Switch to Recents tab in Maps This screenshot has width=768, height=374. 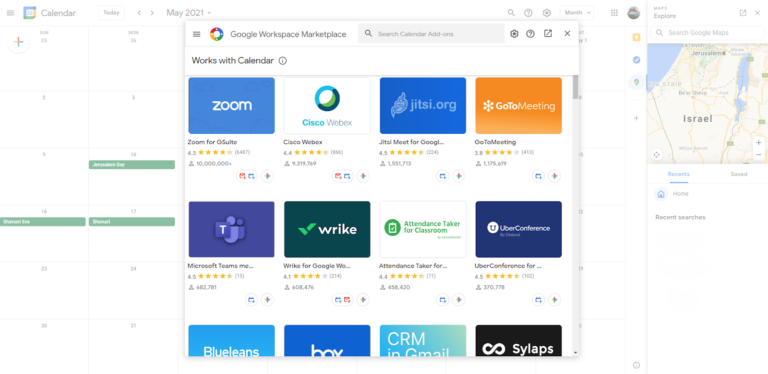click(678, 174)
